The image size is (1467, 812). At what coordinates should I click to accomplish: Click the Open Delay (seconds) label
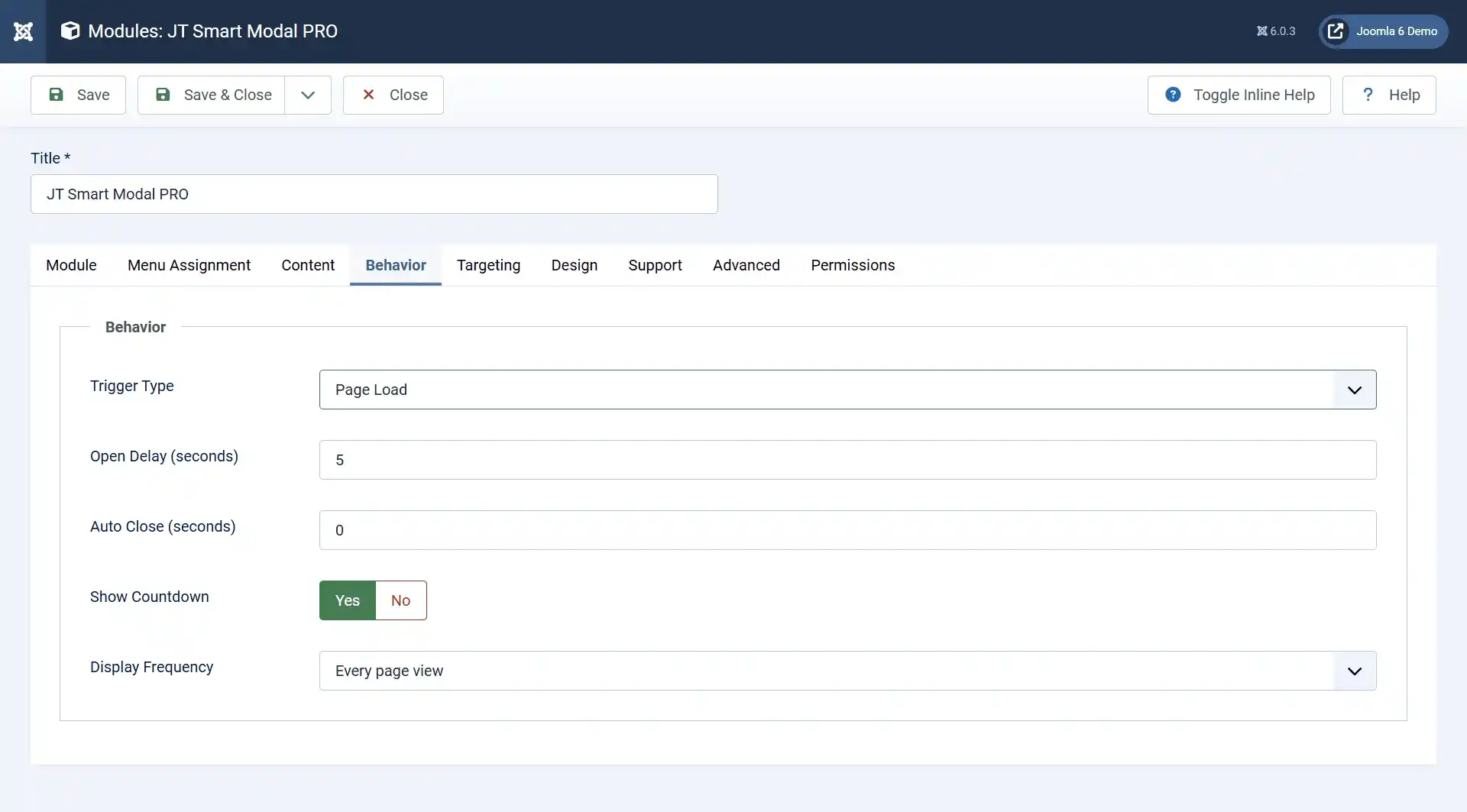(x=164, y=456)
